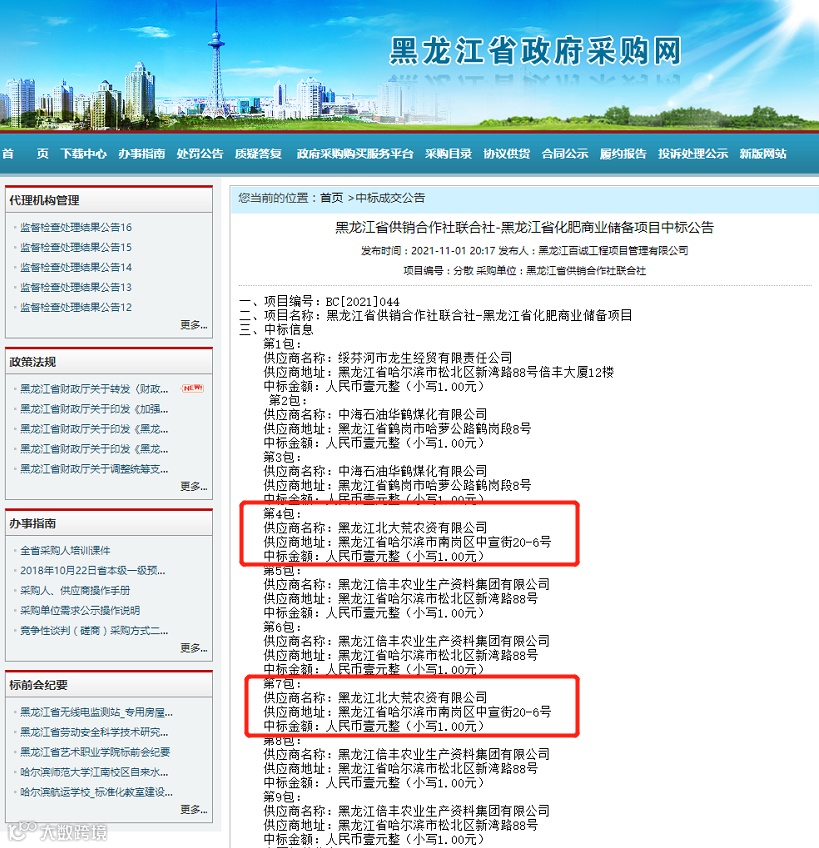Image resolution: width=819 pixels, height=848 pixels.
Task: Open 监督检查处理结果公告14 link
Action: pos(76,267)
